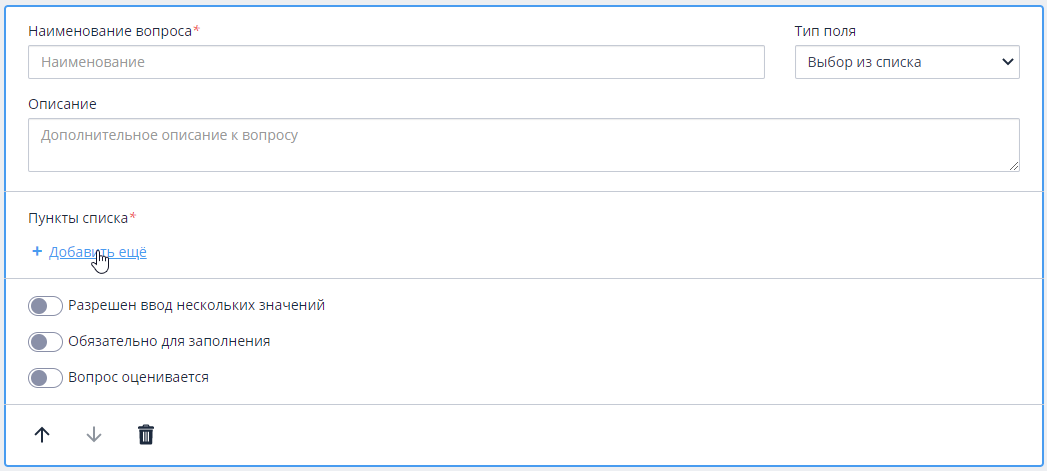
Task: Enable the Разрешен ввод нескольких значений toggle
Action: (45, 306)
